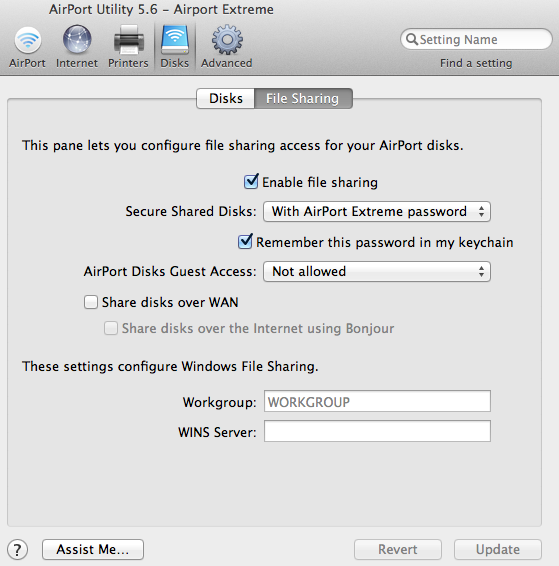Click the 'Find a setting' label
The height and width of the screenshot is (566, 559).
coord(476,63)
